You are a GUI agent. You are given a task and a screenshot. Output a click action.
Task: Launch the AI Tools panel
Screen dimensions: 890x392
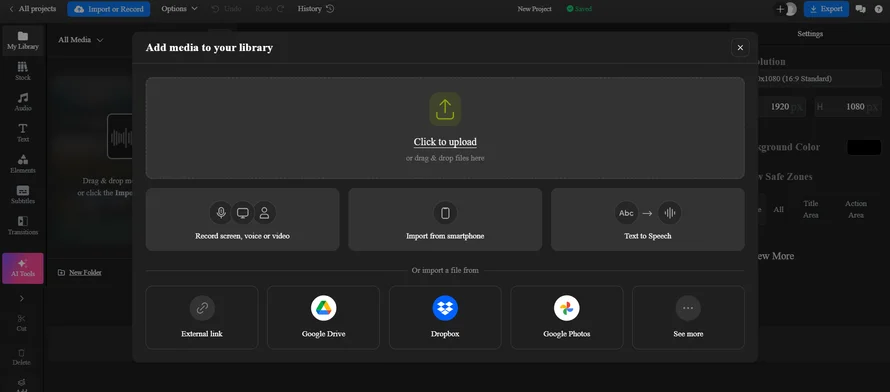coord(23,268)
